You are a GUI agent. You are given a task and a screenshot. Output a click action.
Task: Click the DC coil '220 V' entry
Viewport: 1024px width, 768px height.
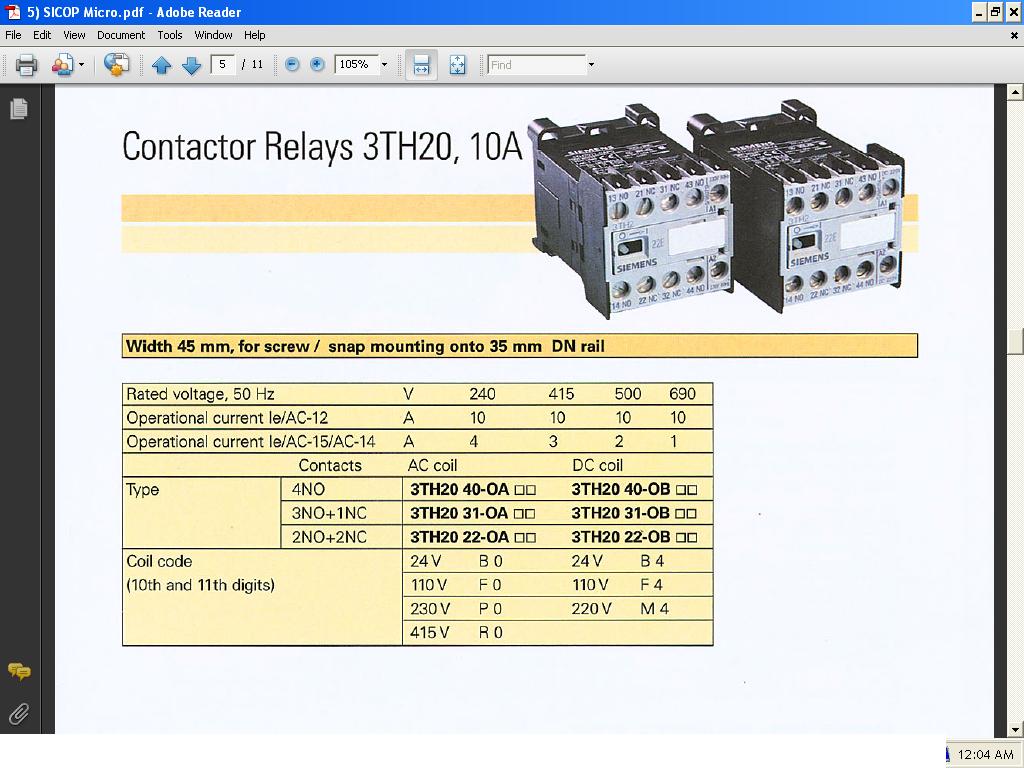coord(592,609)
